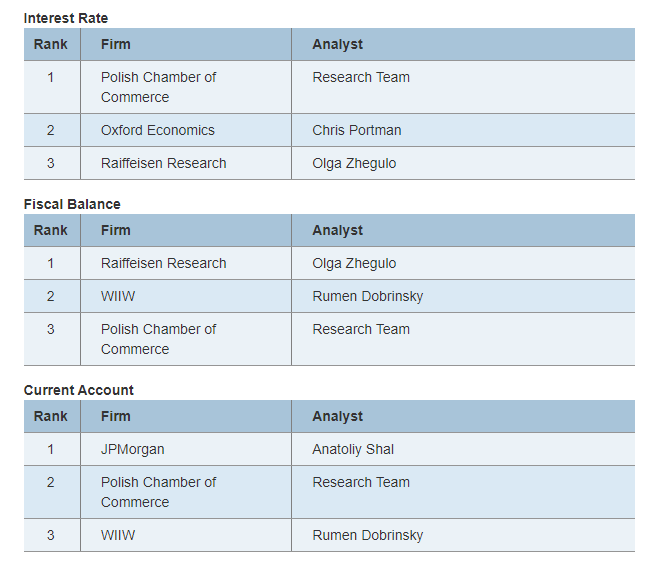
Task: Click the Analyst column header in the Fiscal Balance table
Action: [x=338, y=230]
